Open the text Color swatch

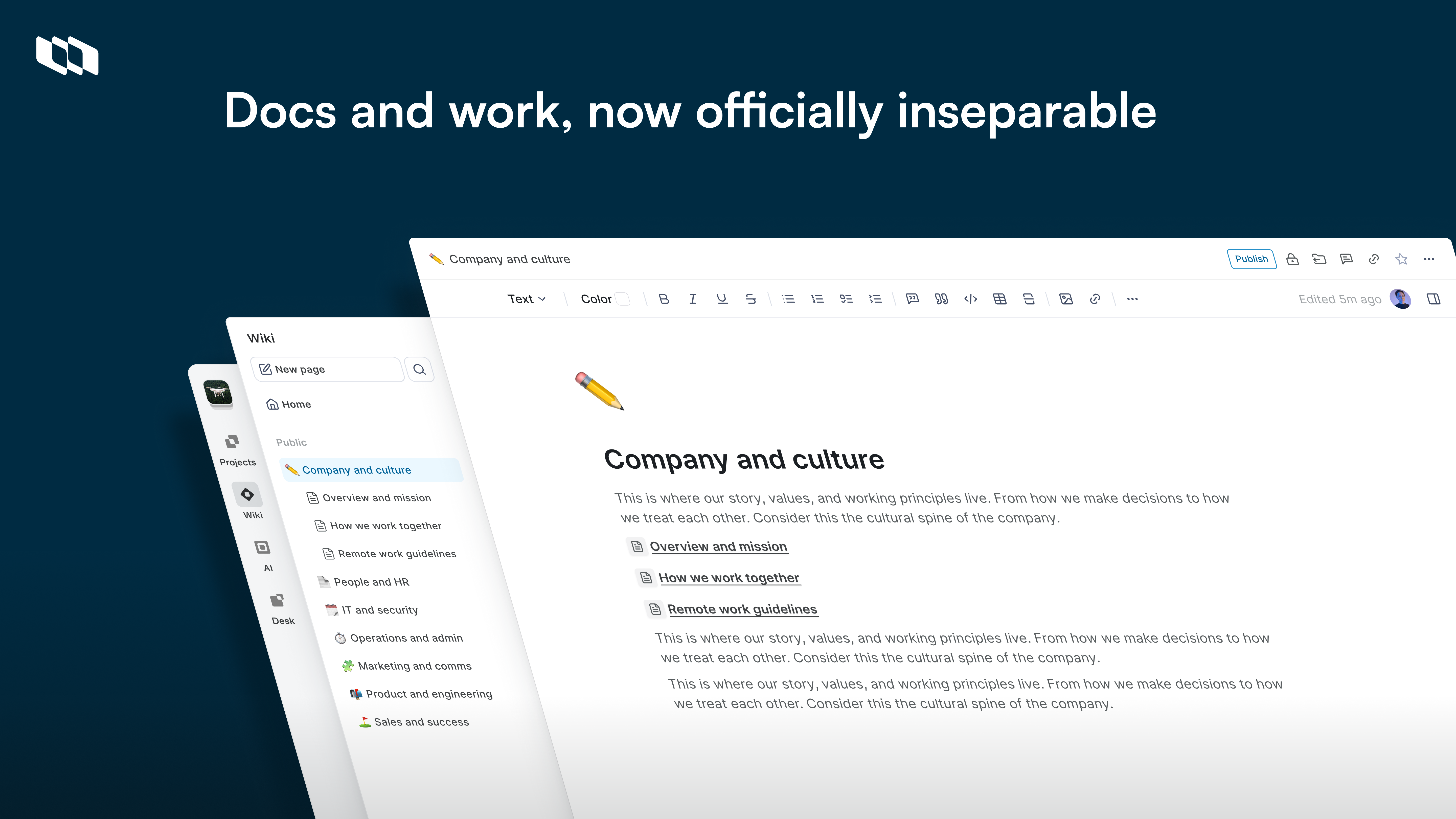(622, 299)
